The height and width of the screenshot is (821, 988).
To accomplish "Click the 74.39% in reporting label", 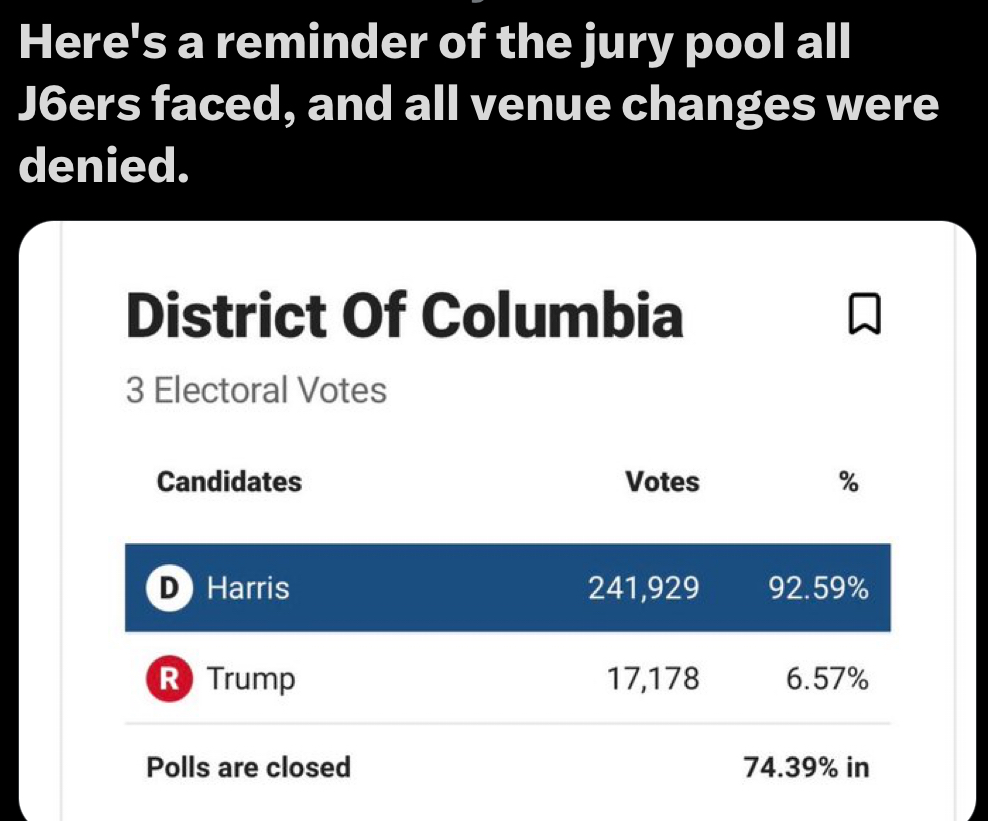I will pyautogui.click(x=807, y=767).
